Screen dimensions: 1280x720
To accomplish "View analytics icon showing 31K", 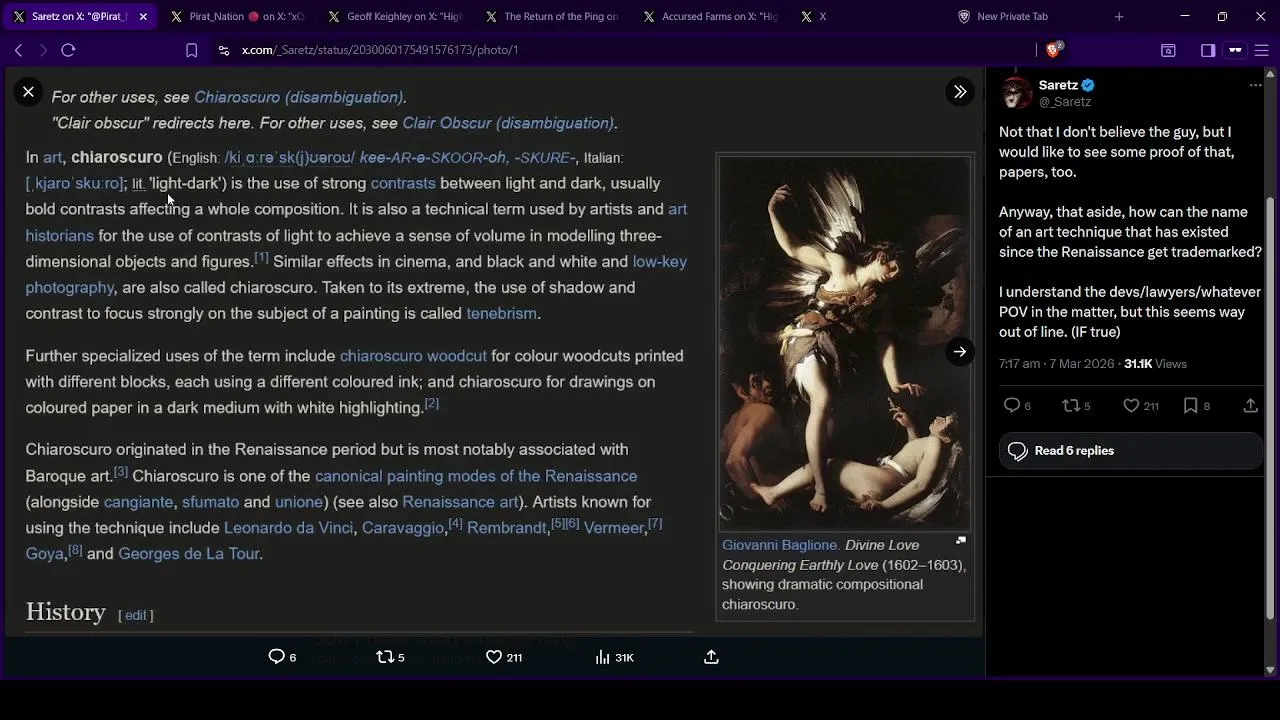I will tap(602, 657).
